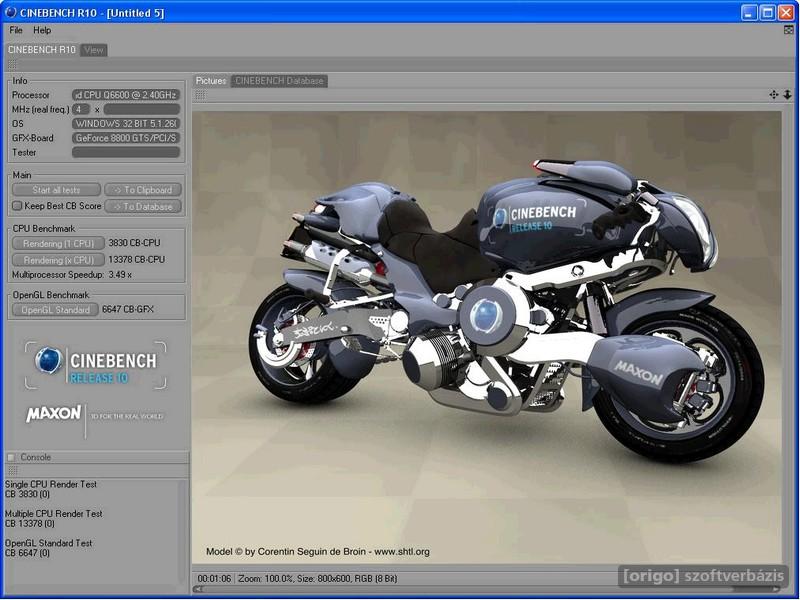Run the Rendering (x CPU) benchmark
This screenshot has width=800, height=600.
[58, 260]
